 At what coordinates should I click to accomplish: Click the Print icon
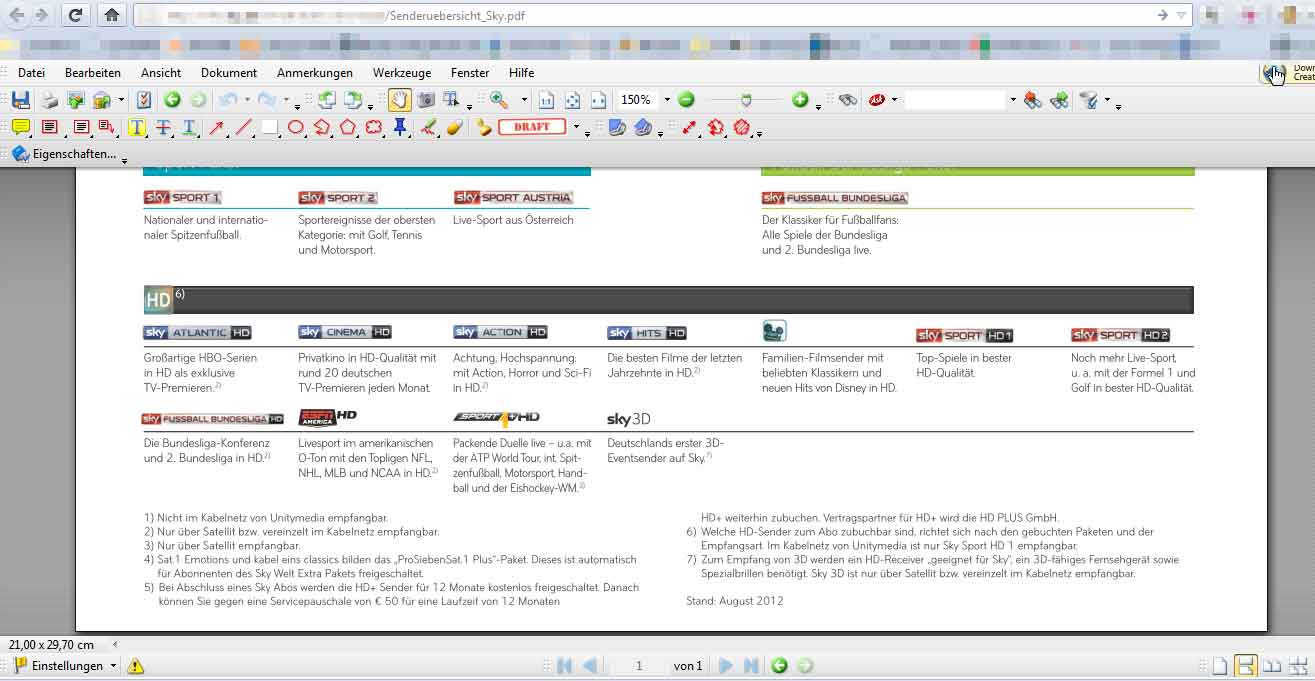point(49,100)
